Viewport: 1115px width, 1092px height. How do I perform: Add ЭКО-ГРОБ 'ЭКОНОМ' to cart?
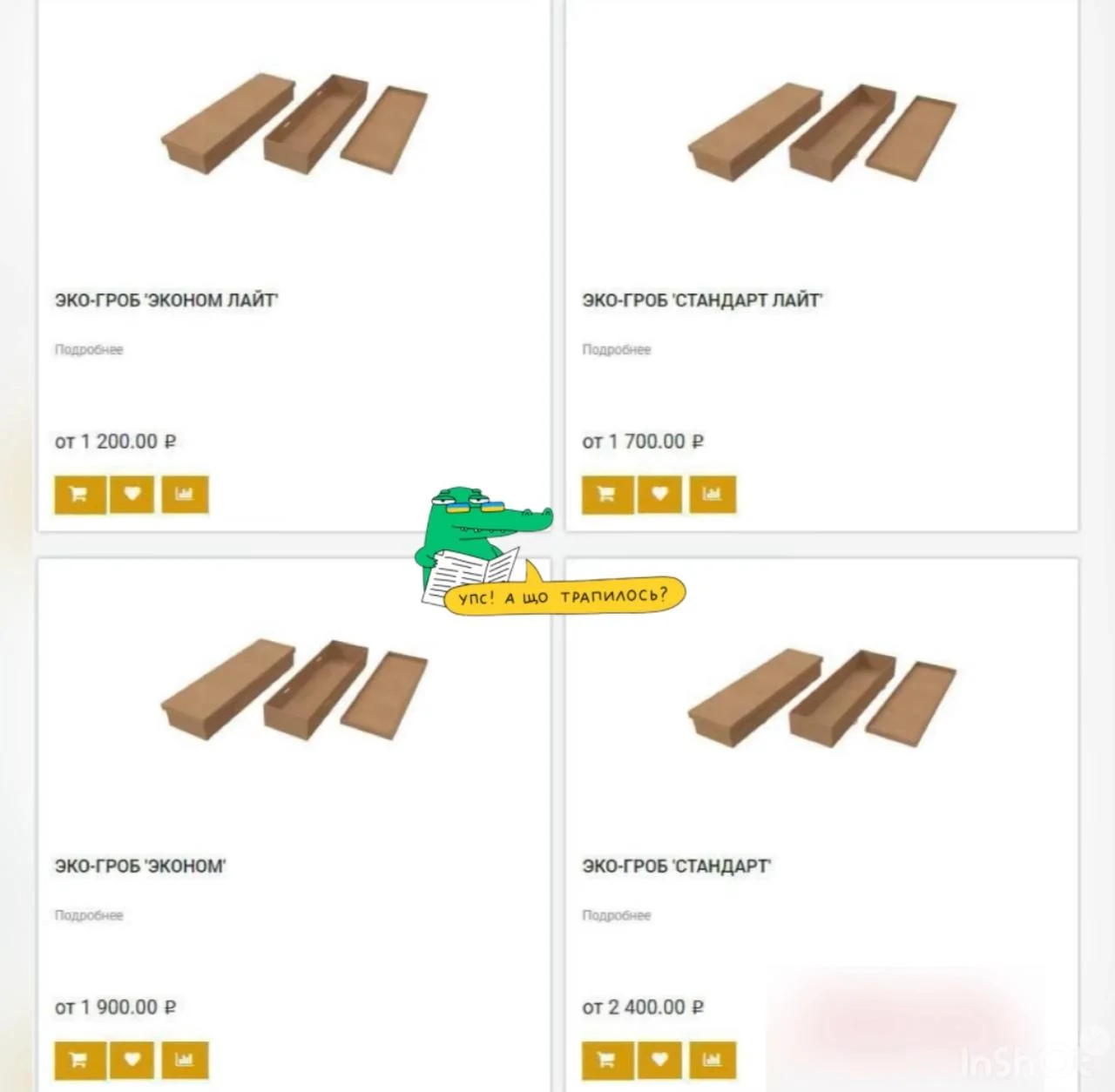tap(80, 1061)
